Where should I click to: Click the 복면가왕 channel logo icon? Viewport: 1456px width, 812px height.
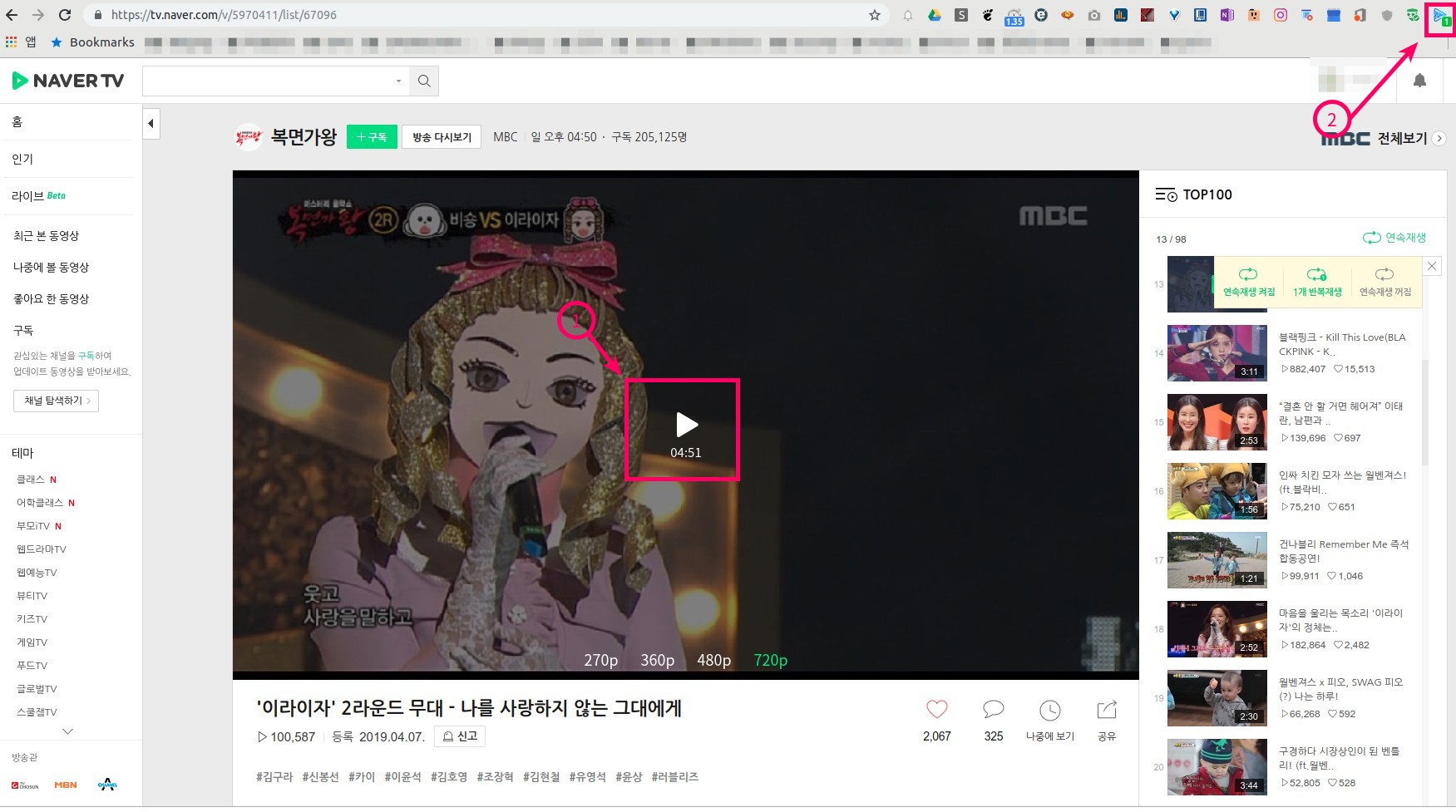[x=248, y=137]
